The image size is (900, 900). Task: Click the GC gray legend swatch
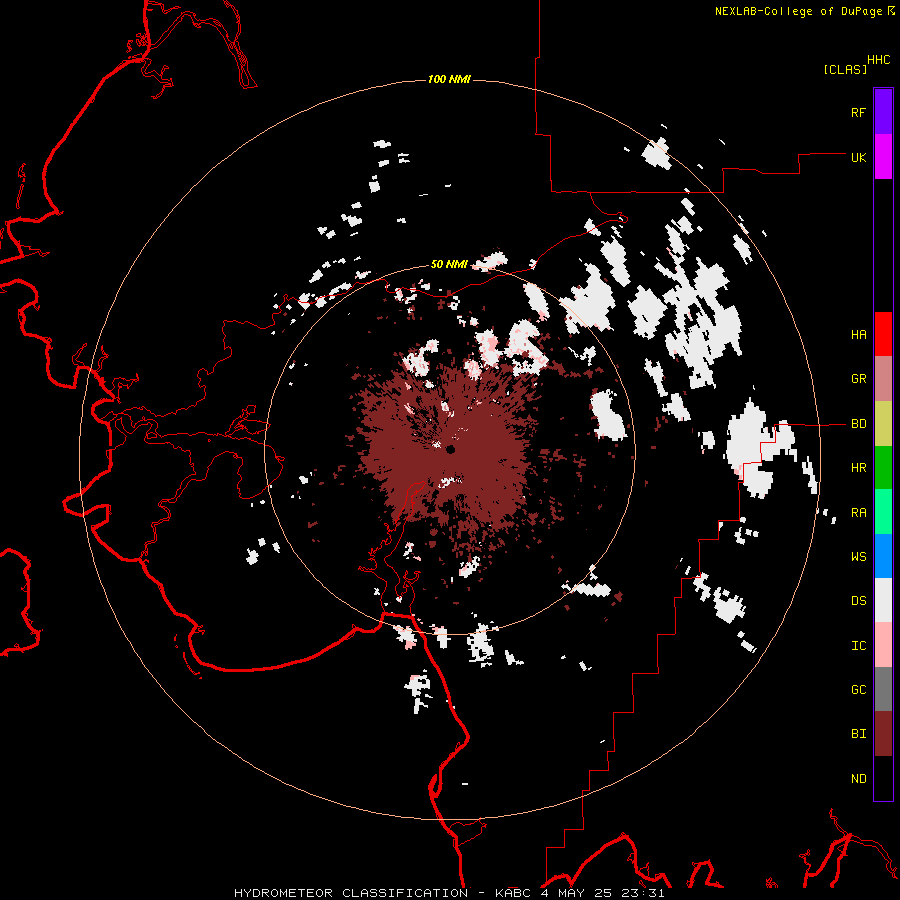coord(883,689)
